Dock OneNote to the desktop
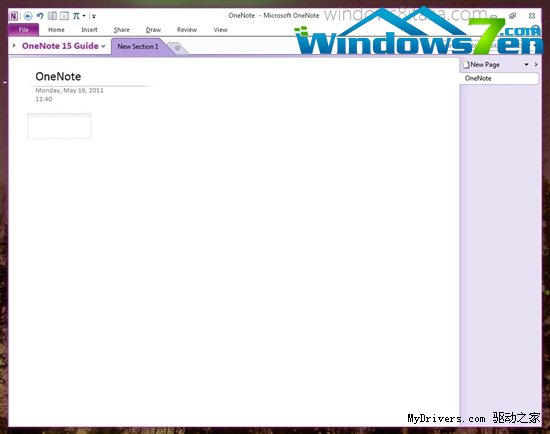This screenshot has width=550, height=434. [x=52, y=16]
